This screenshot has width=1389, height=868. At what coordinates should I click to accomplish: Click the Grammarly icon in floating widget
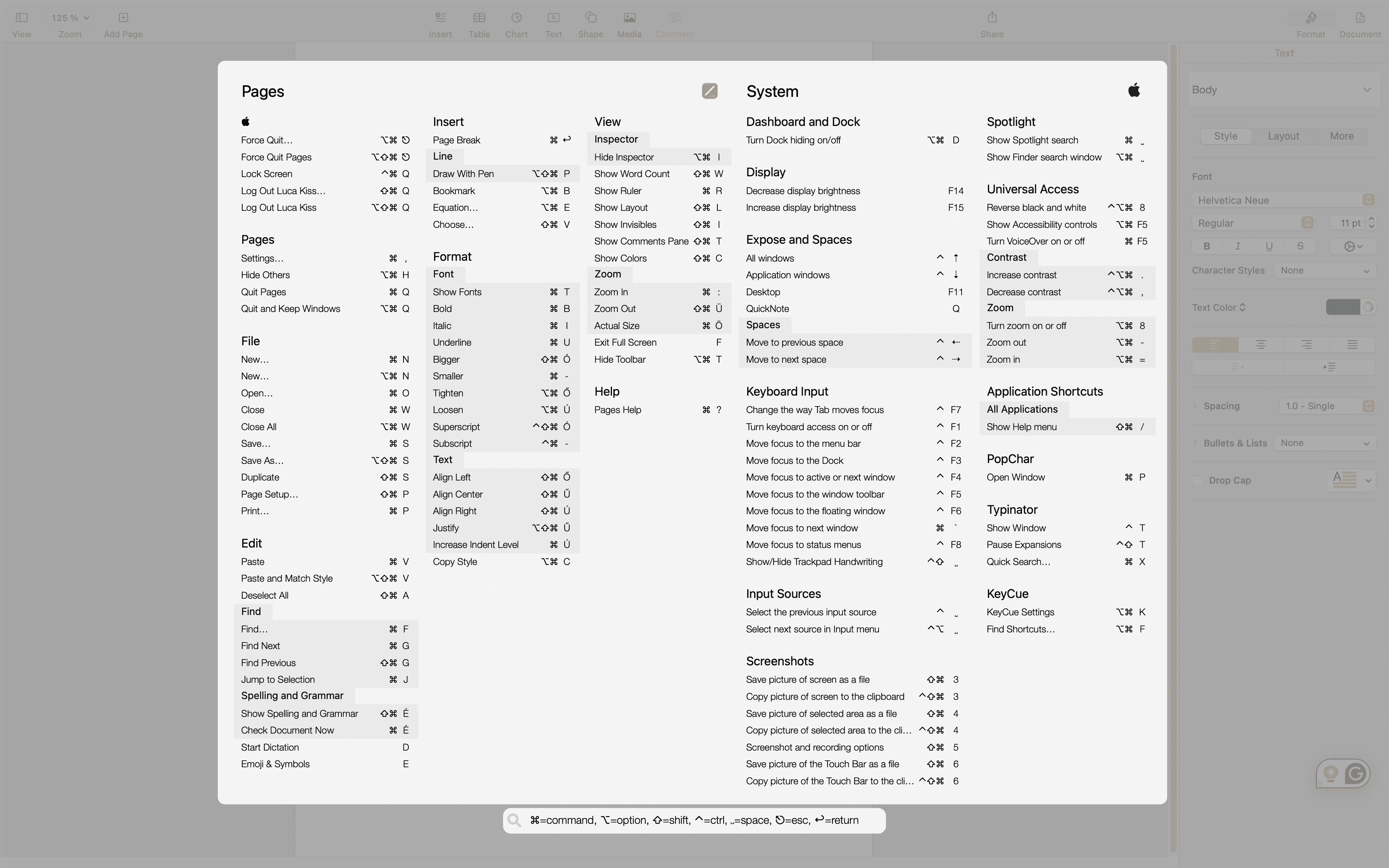pyautogui.click(x=1355, y=773)
